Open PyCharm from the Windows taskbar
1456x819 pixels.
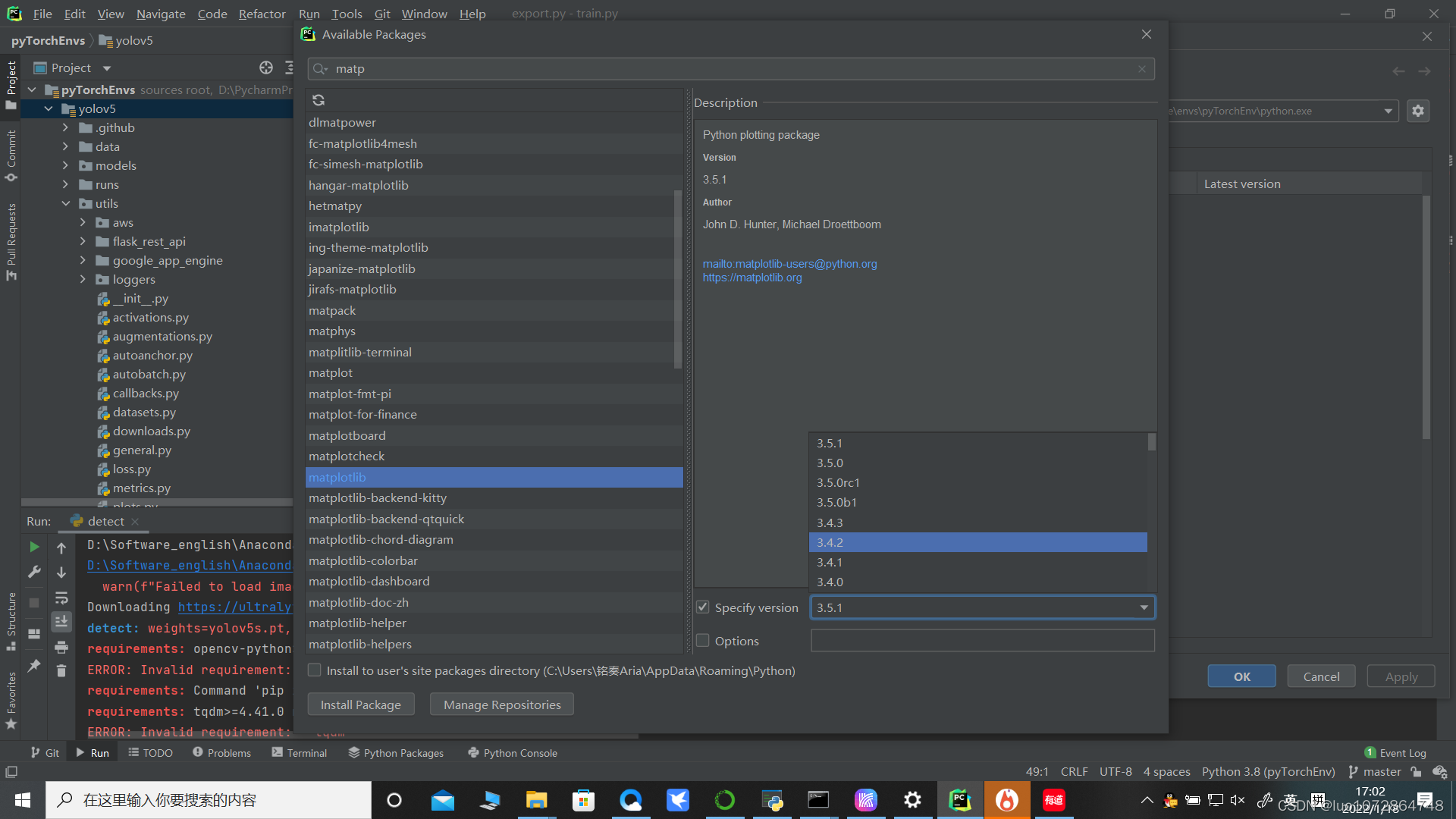(960, 800)
